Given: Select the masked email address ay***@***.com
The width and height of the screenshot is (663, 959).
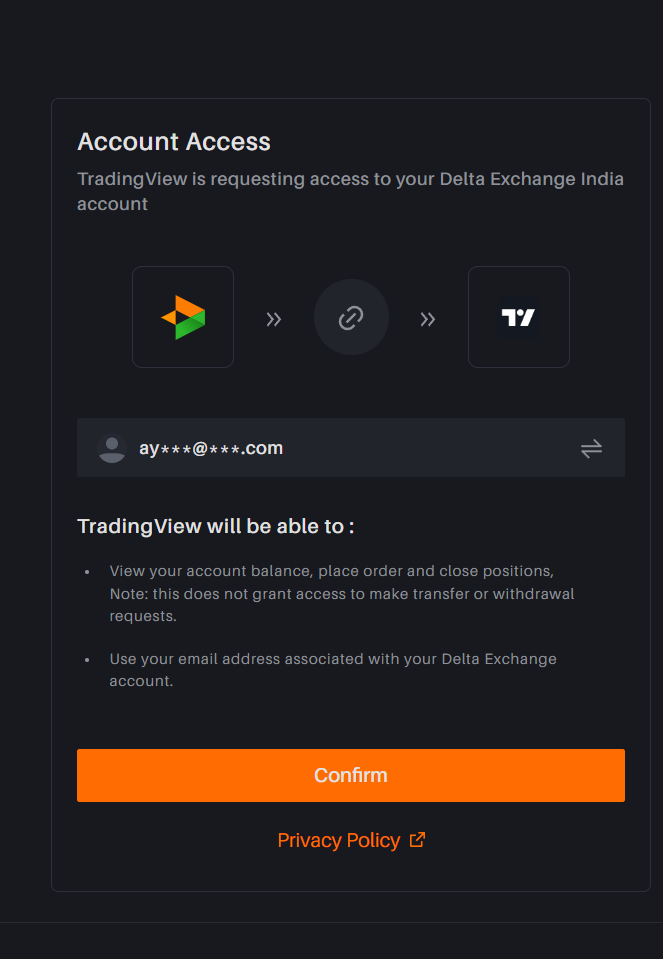Looking at the screenshot, I should click(211, 448).
